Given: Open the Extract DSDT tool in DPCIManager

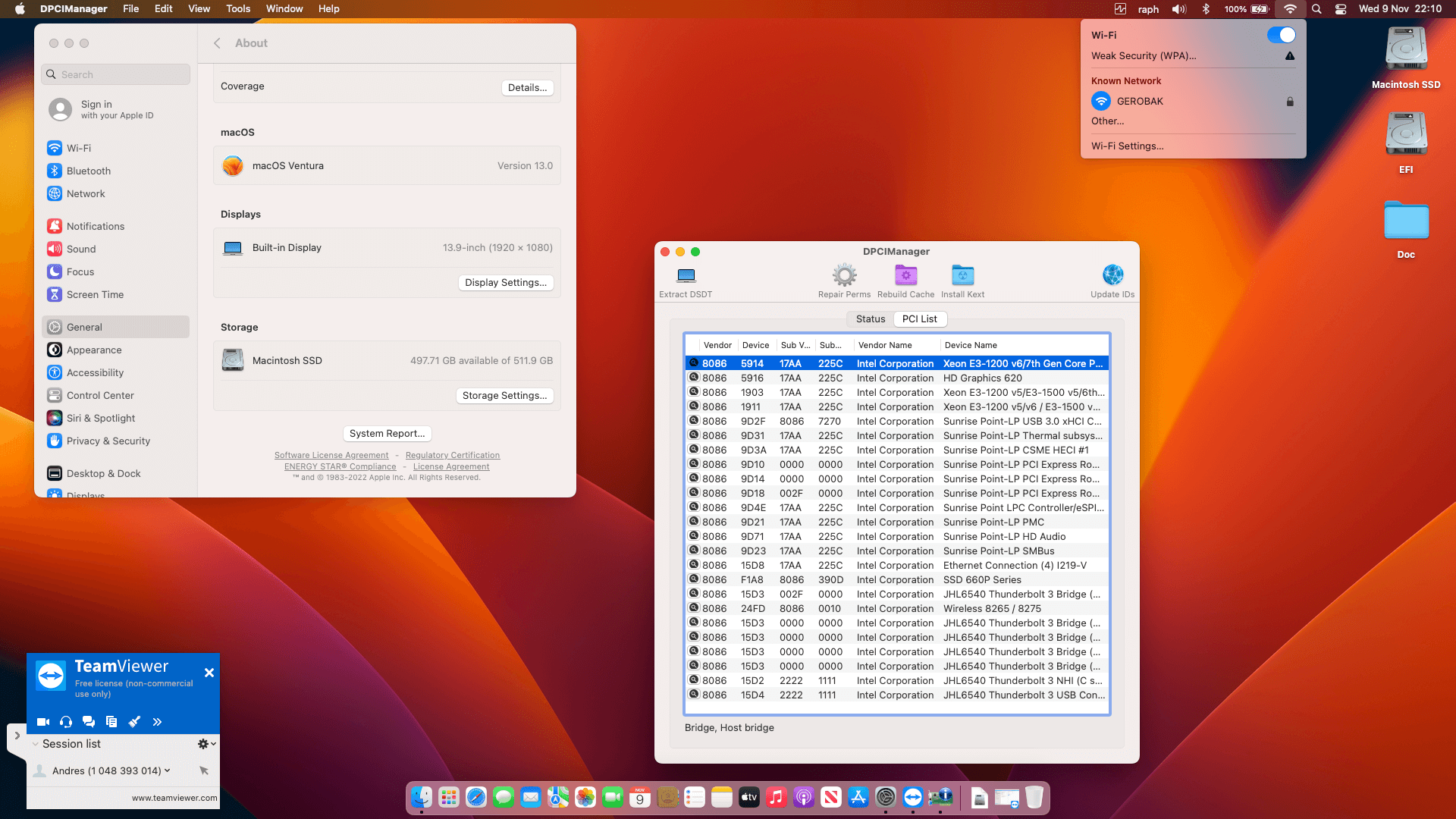Looking at the screenshot, I should [686, 281].
